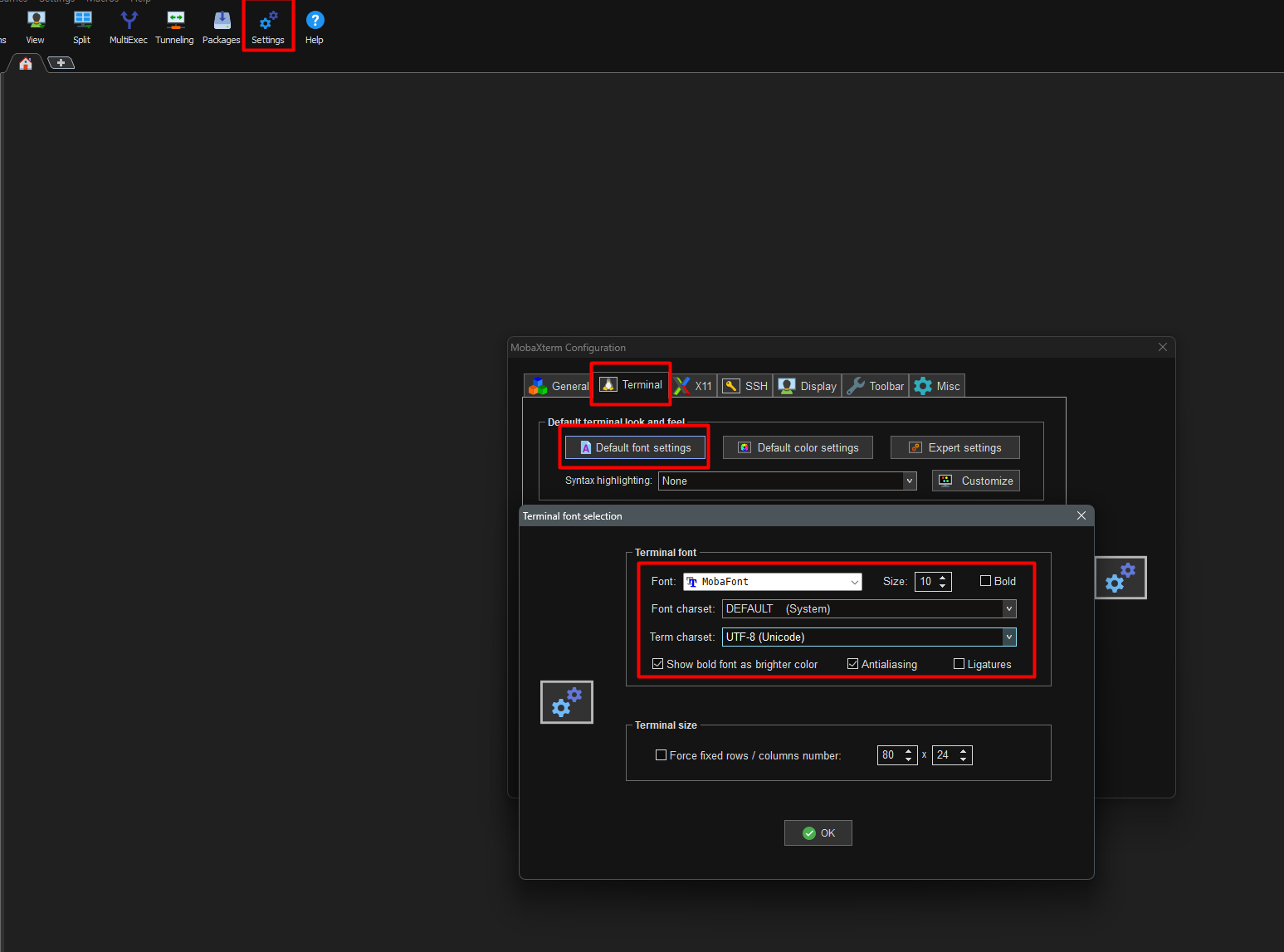Viewport: 1284px width, 952px height.
Task: Click the Misc tab gear icon
Action: point(923,386)
